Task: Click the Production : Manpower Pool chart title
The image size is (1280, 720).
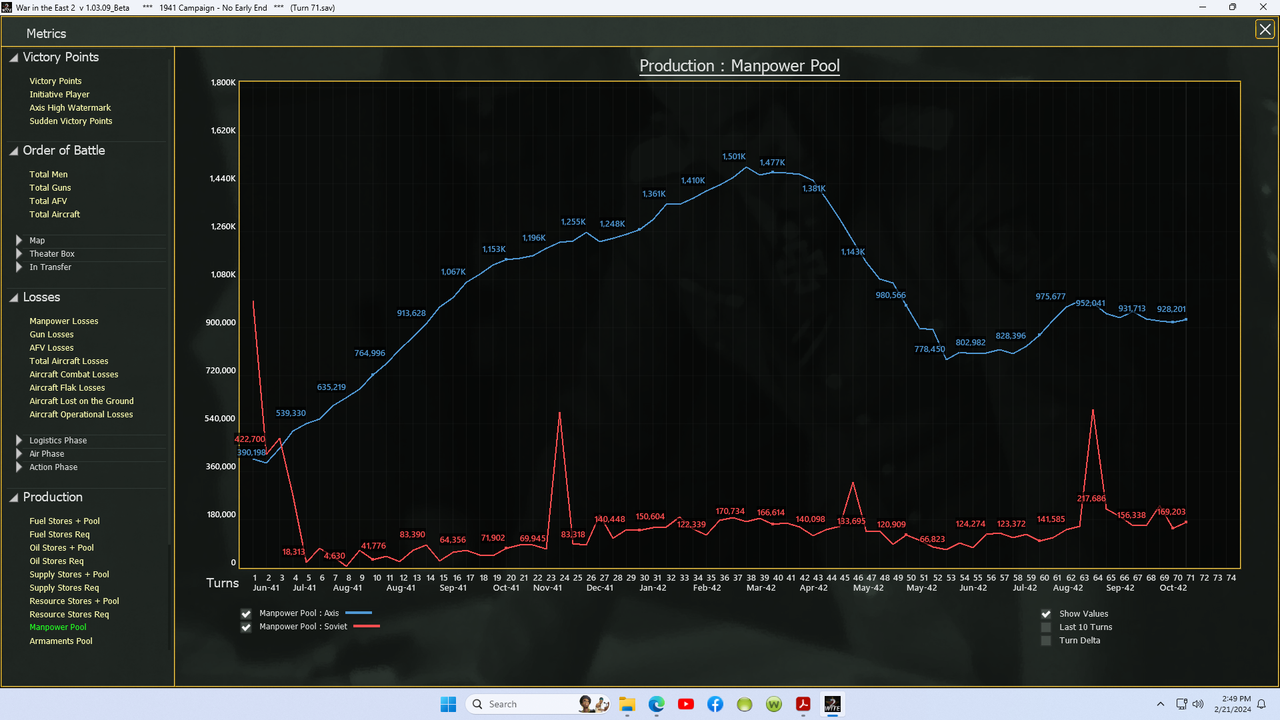Action: [x=740, y=67]
